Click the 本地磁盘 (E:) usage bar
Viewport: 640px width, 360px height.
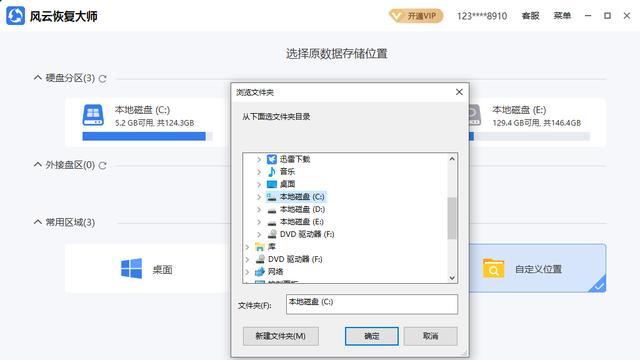point(529,136)
